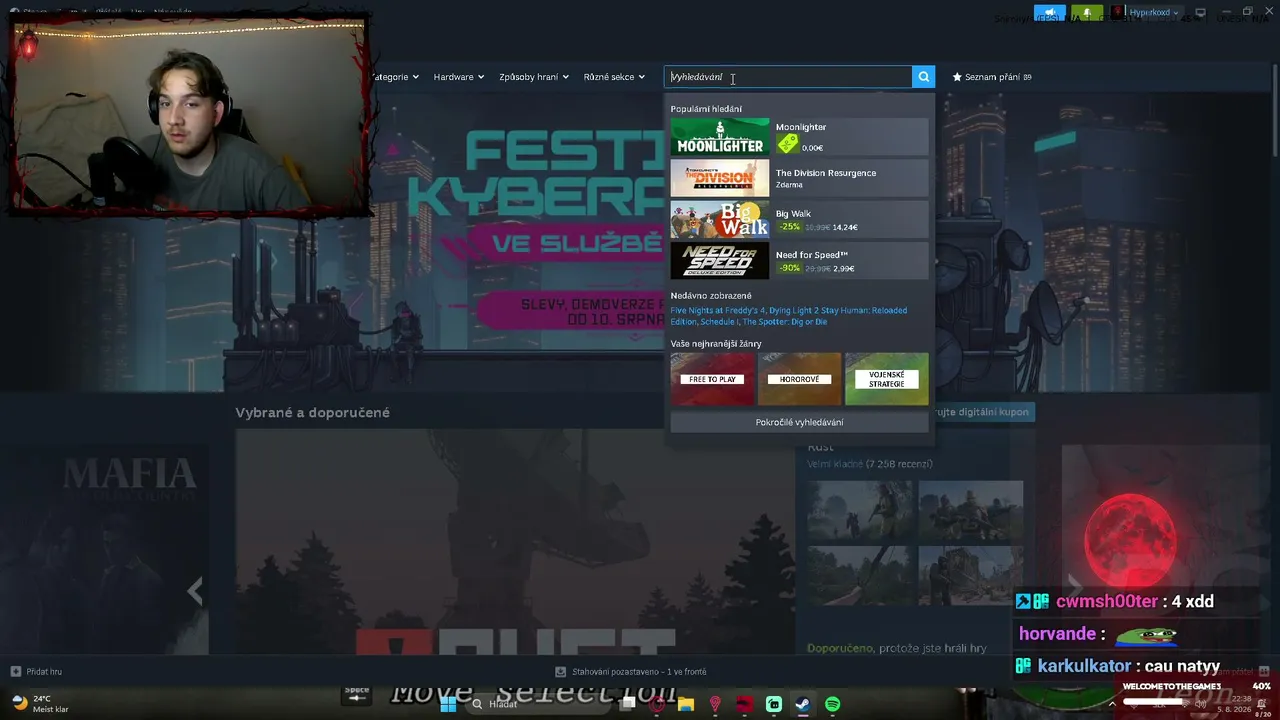Click the Big Walk cover thumbnail
Screen dimensions: 1280x720
pyautogui.click(x=720, y=219)
